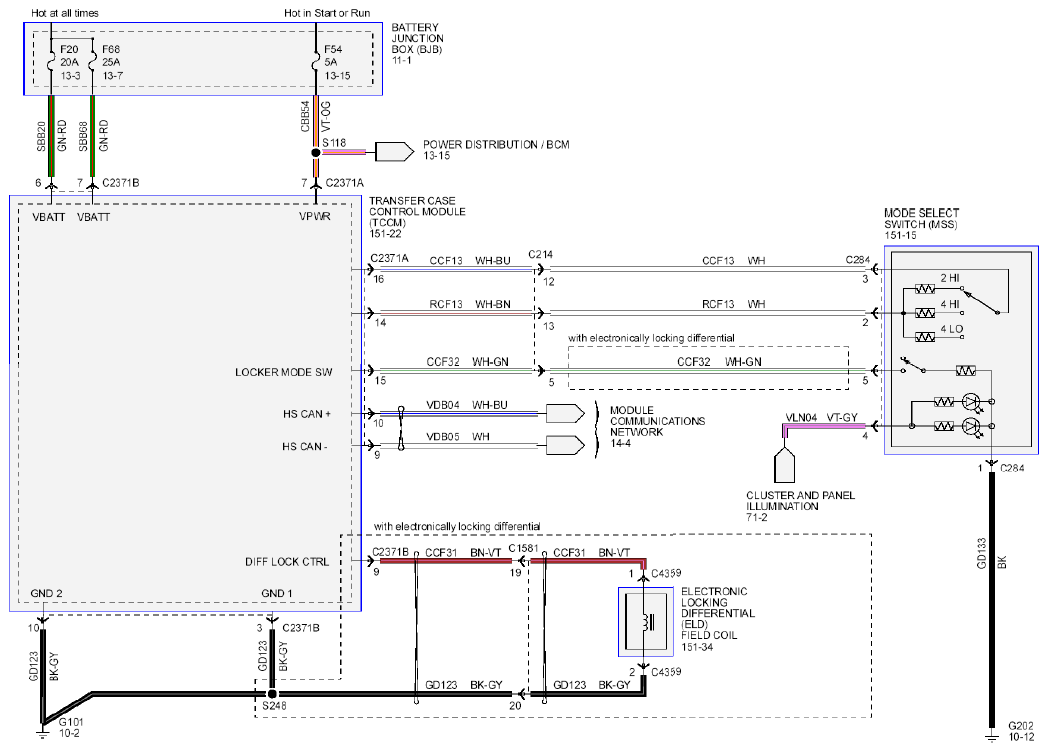Click the CCF13 WH wire label

click(x=733, y=261)
